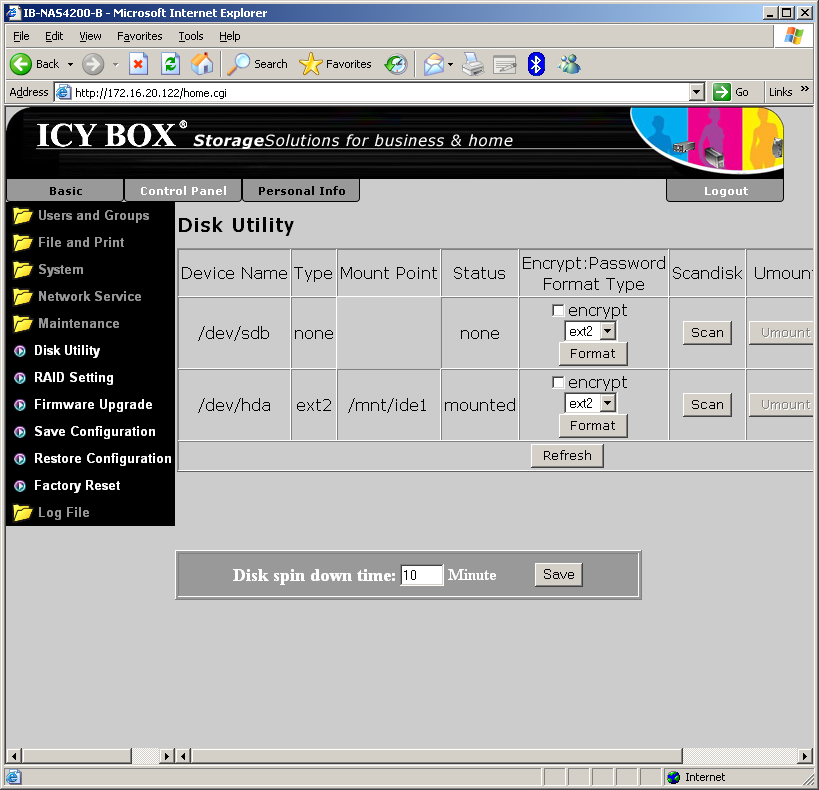Switch to the Control Panel tab

point(183,191)
